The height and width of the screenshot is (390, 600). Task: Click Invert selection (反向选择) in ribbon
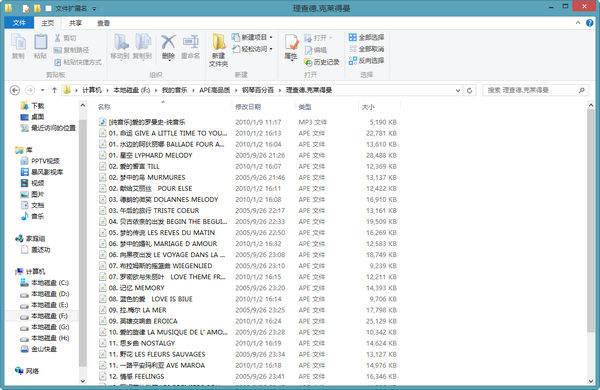pyautogui.click(x=366, y=60)
